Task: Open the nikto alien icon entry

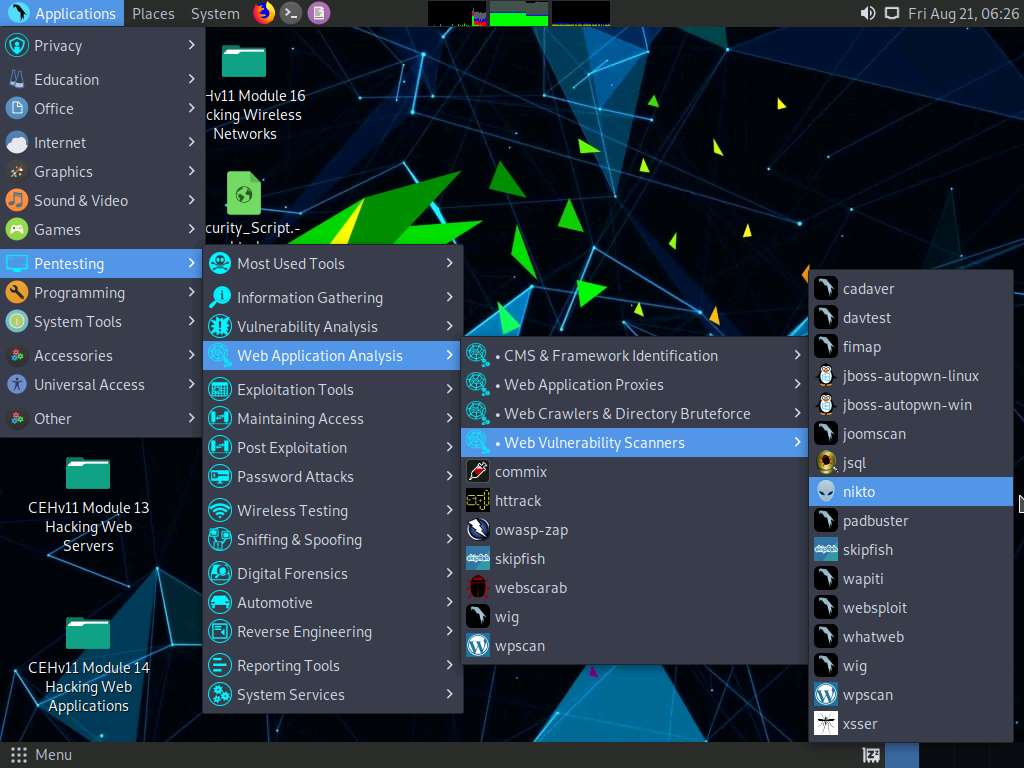Action: [825, 492]
